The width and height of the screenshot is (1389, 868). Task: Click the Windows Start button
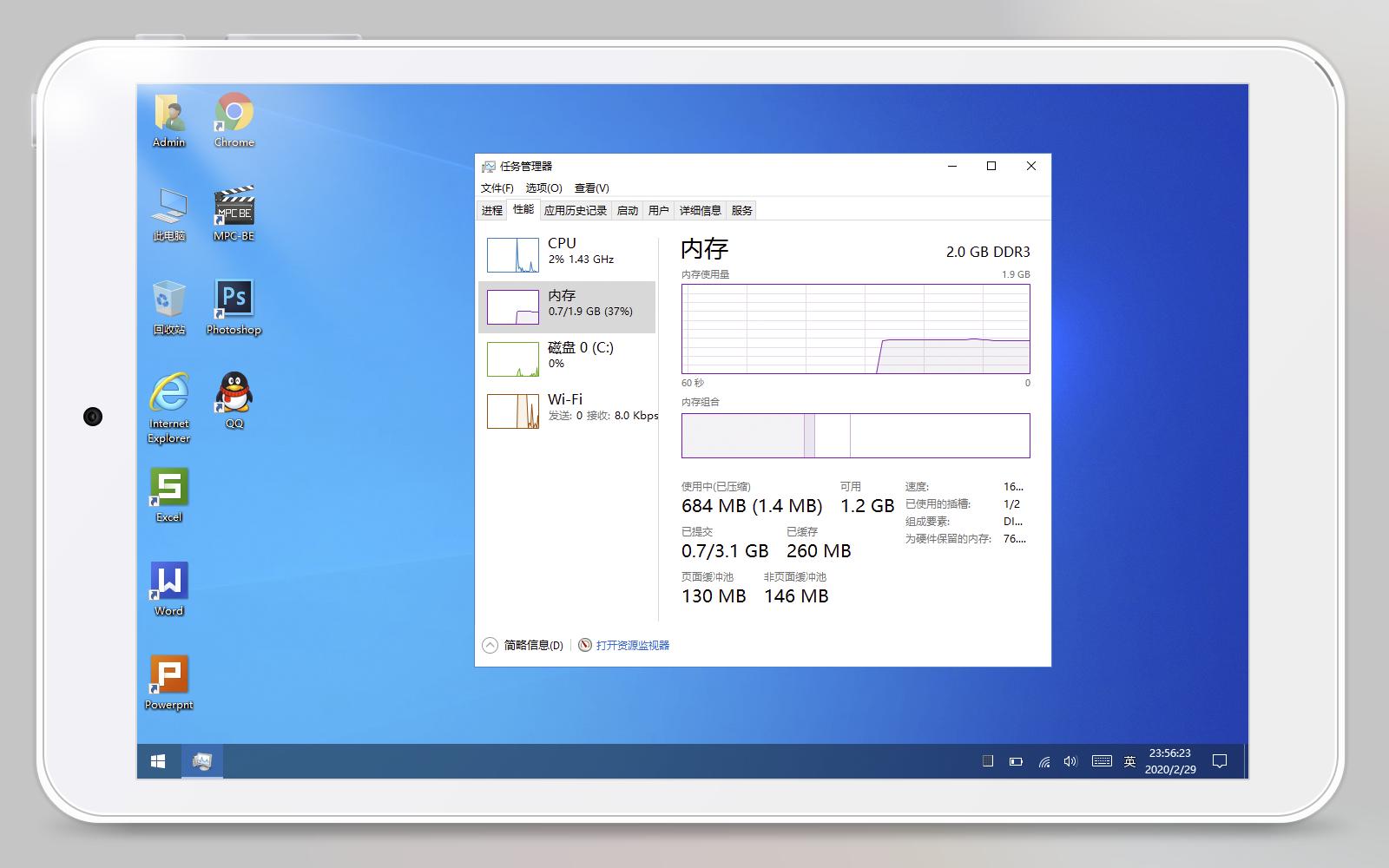coord(157,760)
